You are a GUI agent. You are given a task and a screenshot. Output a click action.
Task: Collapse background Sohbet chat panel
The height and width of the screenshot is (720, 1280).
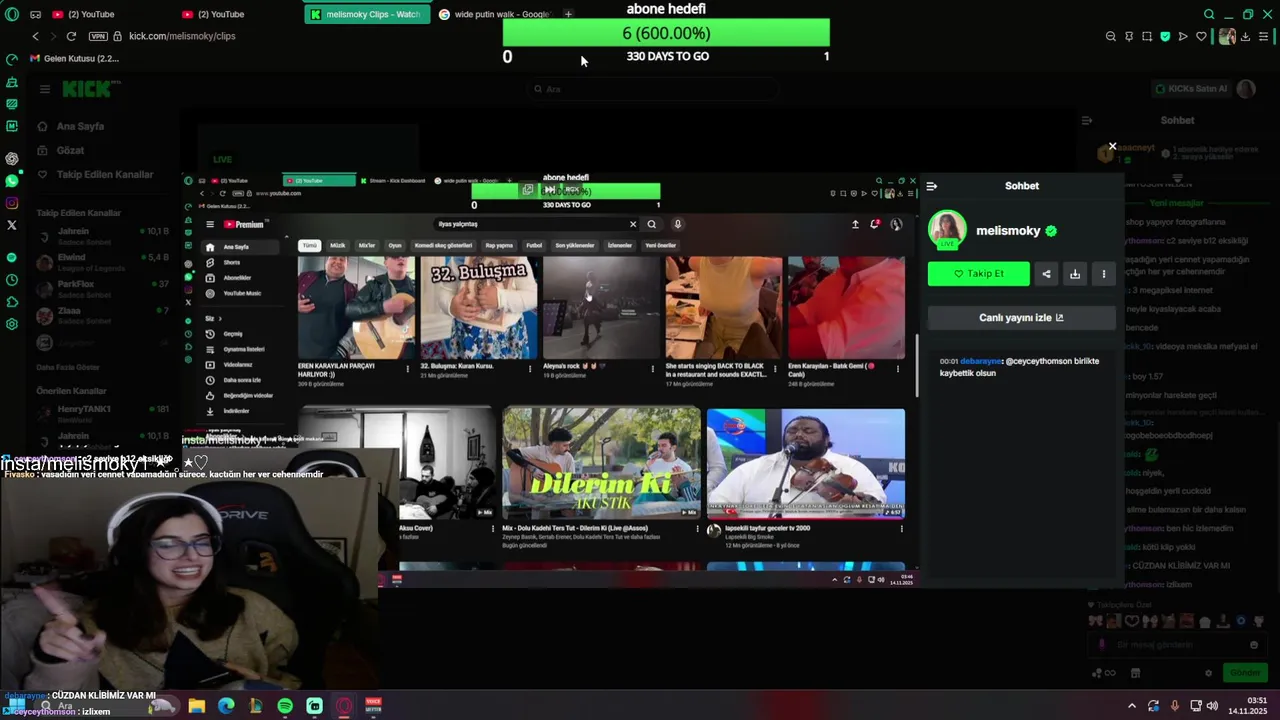[x=1087, y=120]
